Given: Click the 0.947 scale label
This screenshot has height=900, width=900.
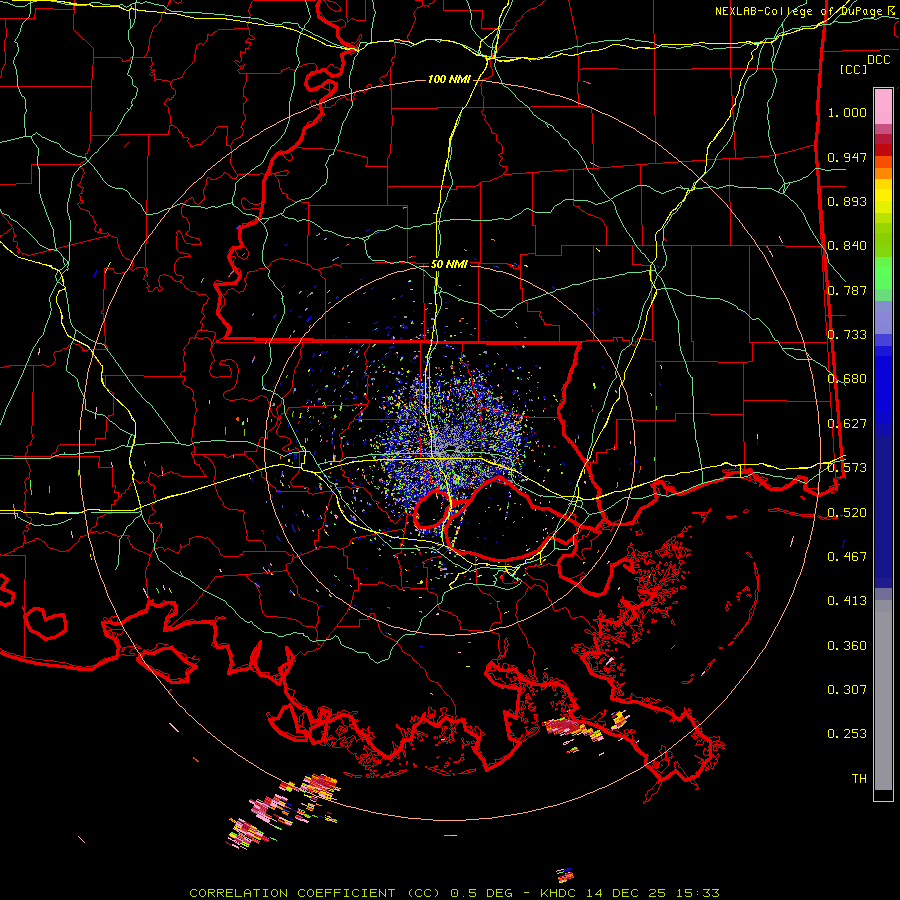Looking at the screenshot, I should point(847,157).
